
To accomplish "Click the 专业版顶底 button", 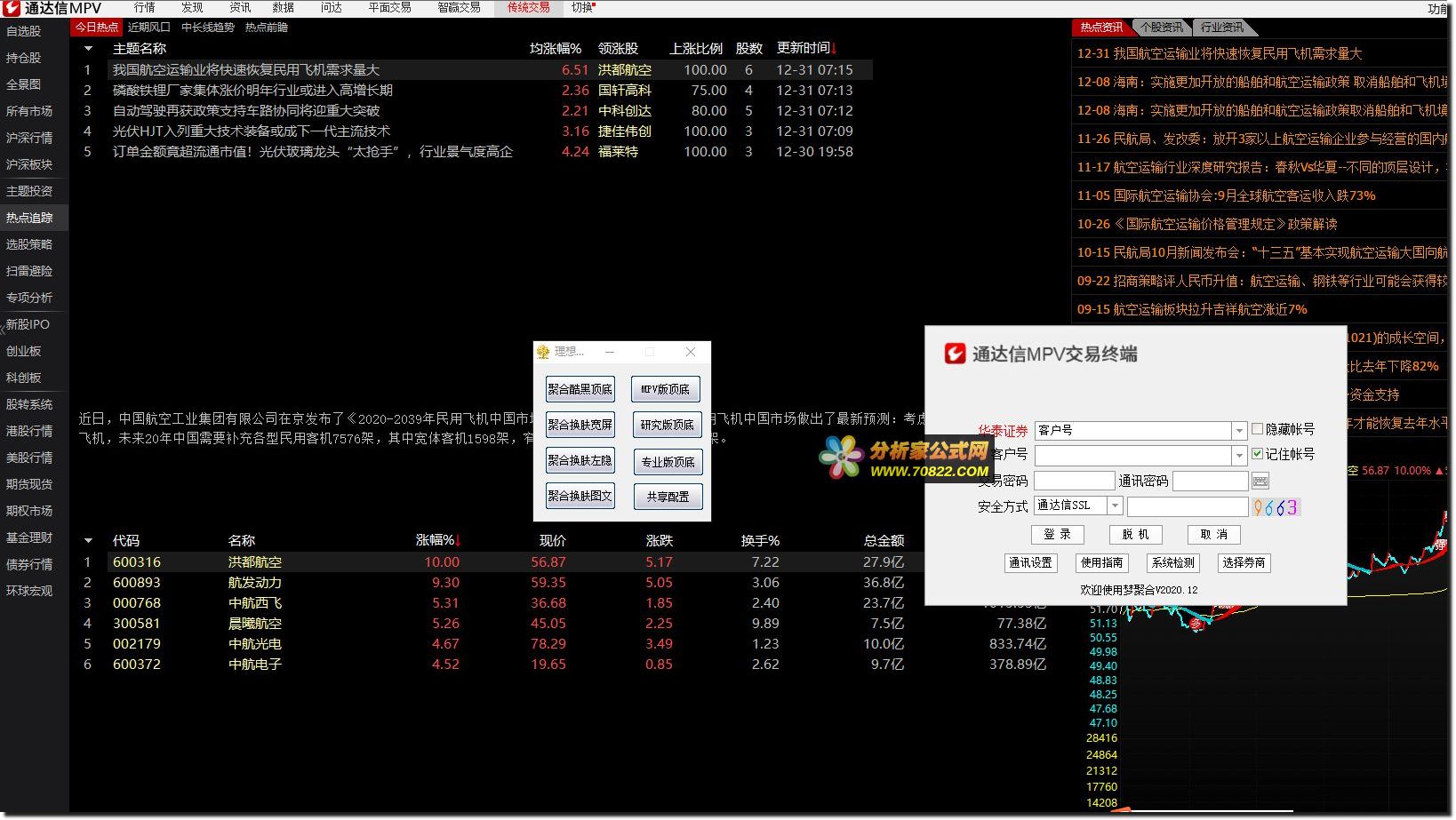I will 668,462.
